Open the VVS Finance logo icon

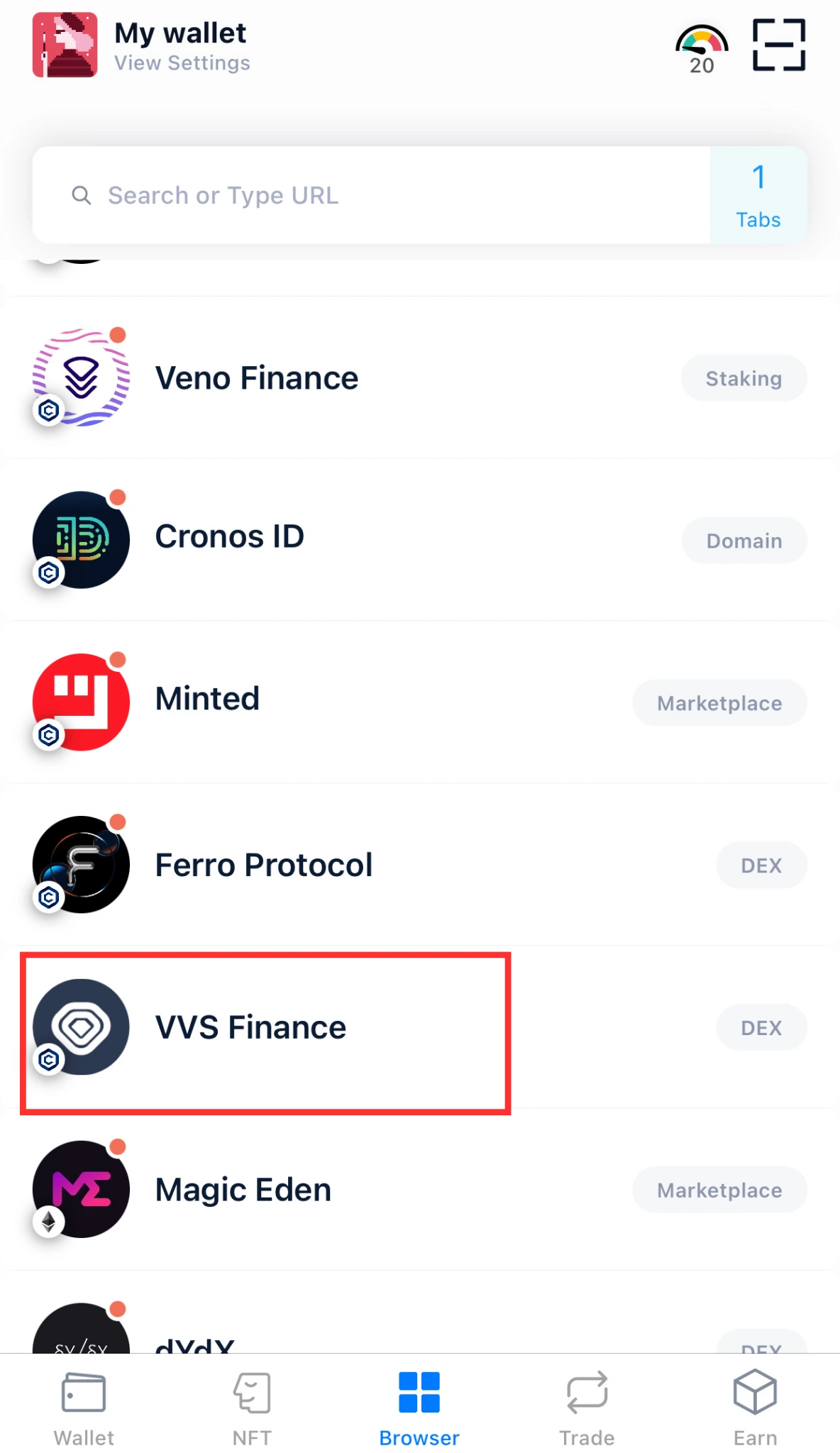[81, 1027]
